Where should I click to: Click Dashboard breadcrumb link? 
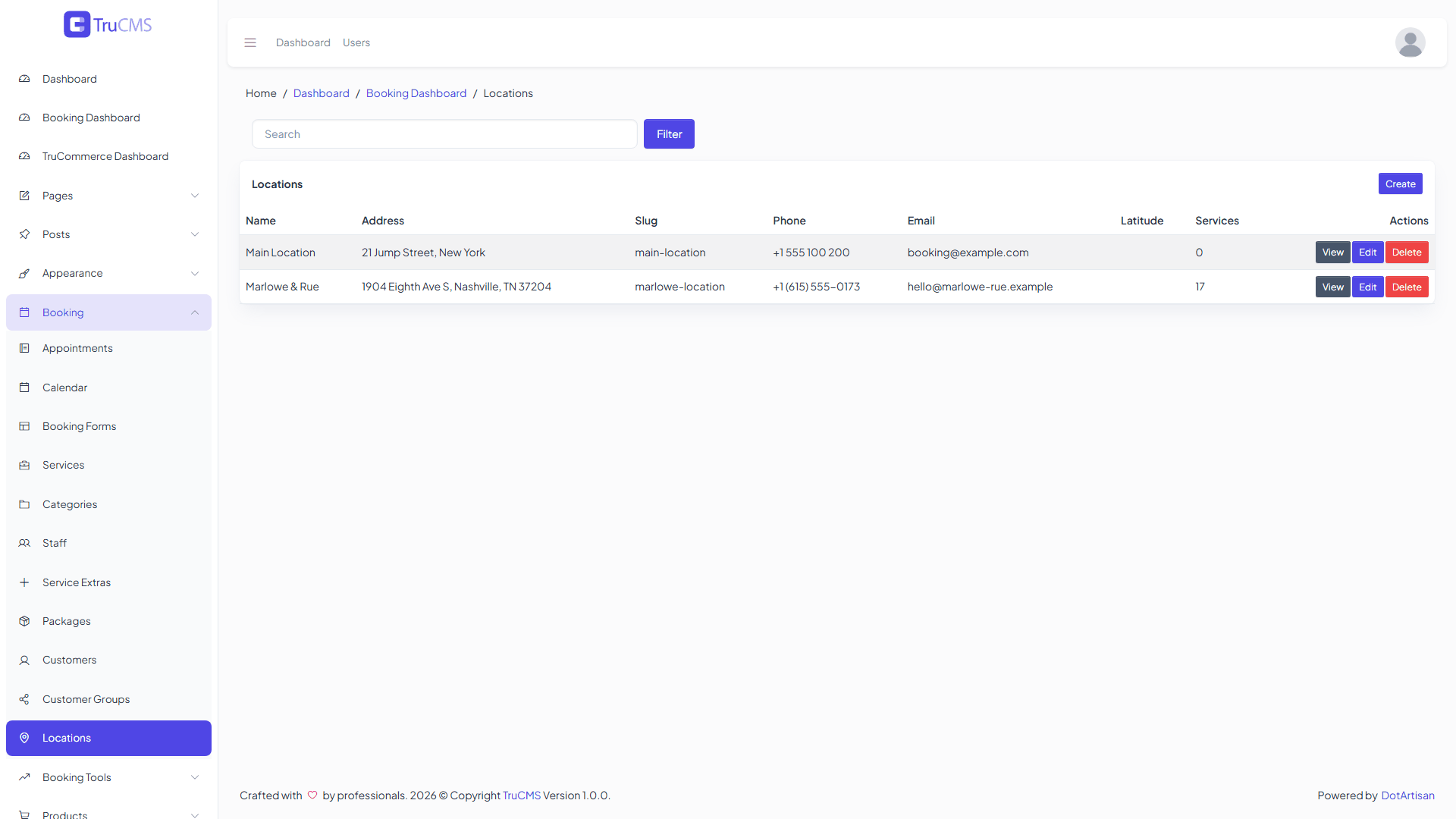point(322,93)
